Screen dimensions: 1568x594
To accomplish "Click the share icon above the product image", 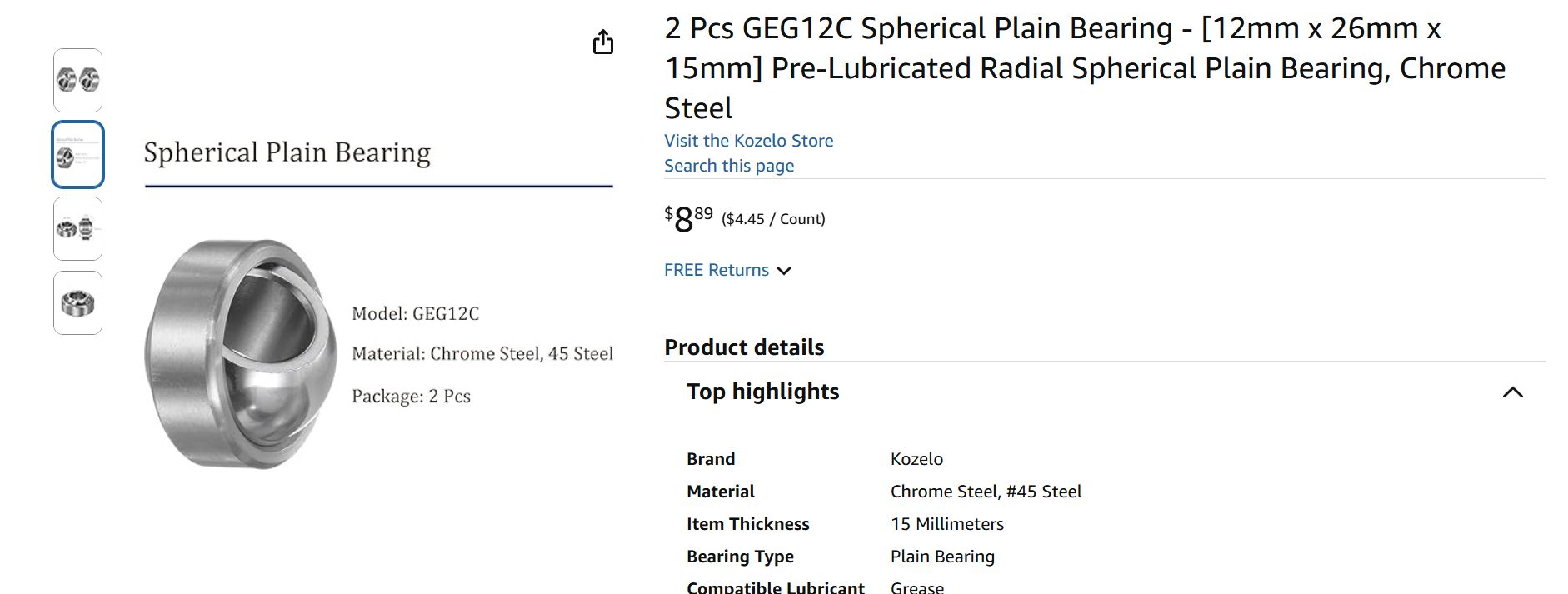I will click(x=603, y=42).
